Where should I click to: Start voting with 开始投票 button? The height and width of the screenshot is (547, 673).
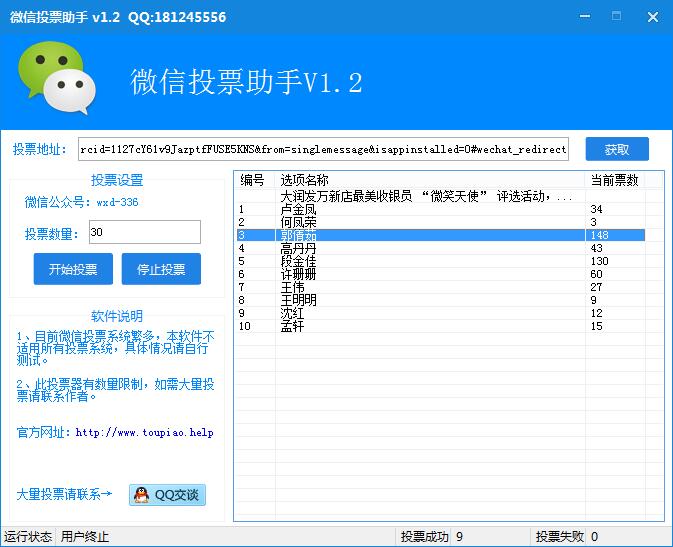point(73,269)
